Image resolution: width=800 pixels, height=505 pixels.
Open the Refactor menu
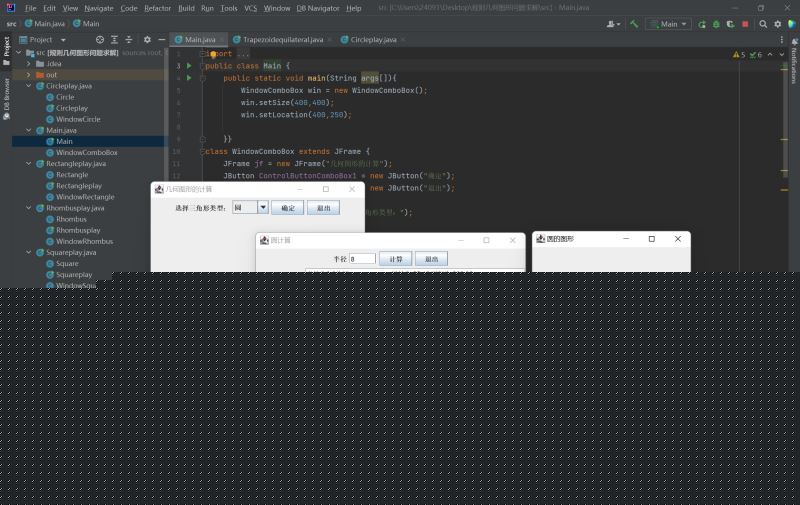click(x=157, y=8)
